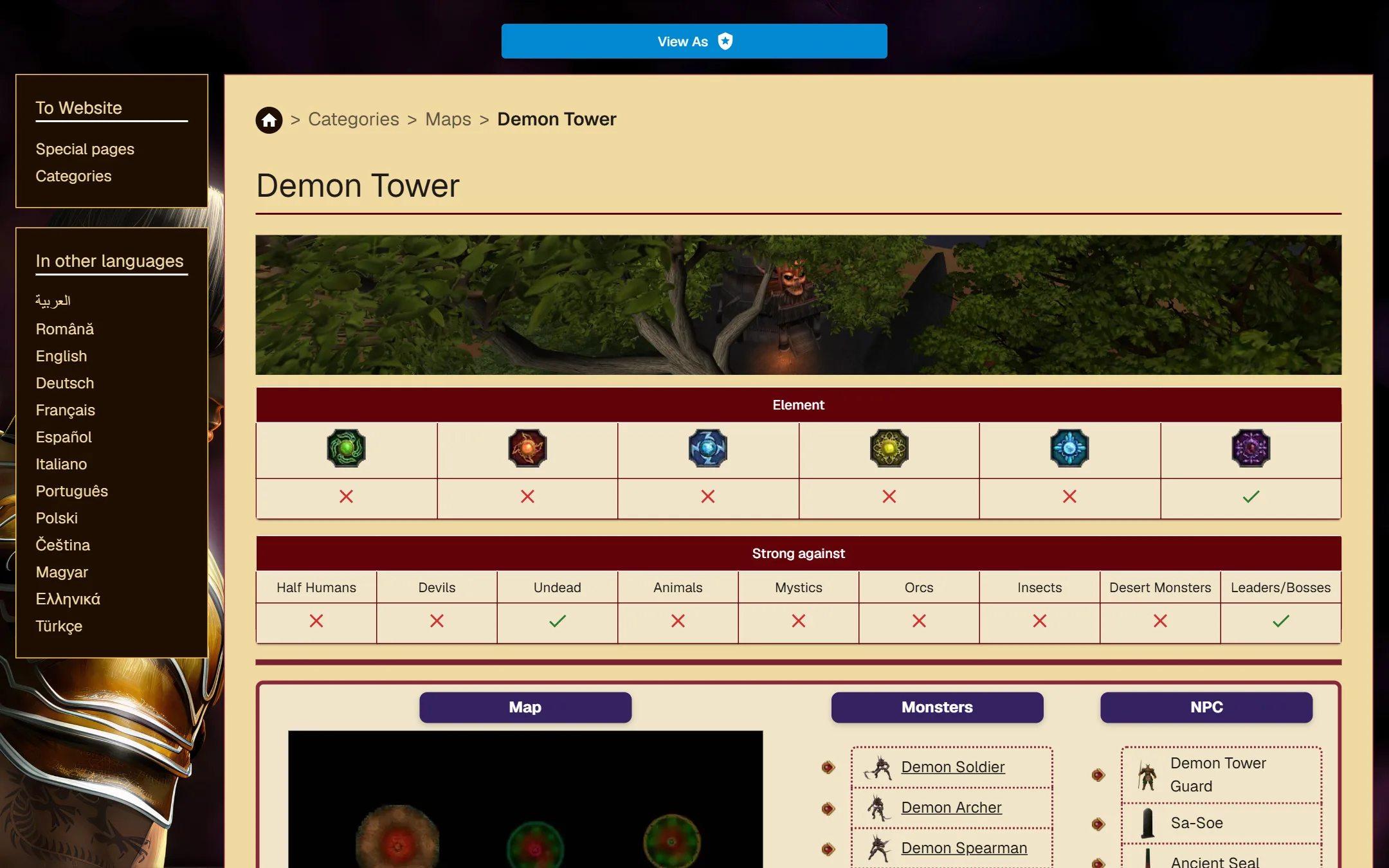1389x868 pixels.
Task: Click the red cross under Desert Monsters
Action: tap(1160, 620)
